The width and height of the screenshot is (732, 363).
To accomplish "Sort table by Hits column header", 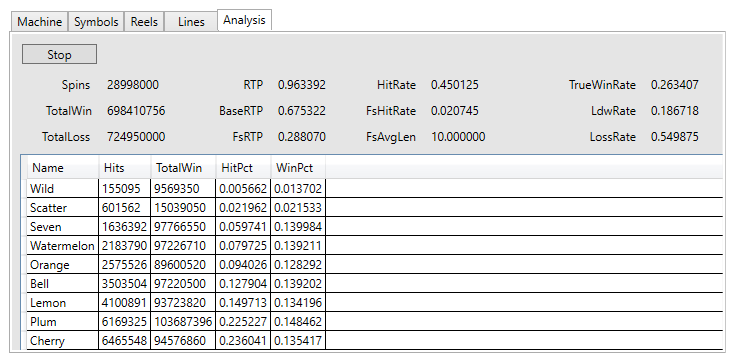I will (x=125, y=168).
